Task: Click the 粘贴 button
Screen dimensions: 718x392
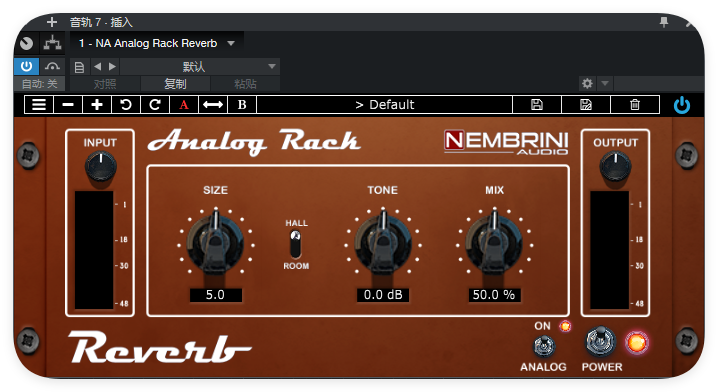Action: pyautogui.click(x=245, y=84)
